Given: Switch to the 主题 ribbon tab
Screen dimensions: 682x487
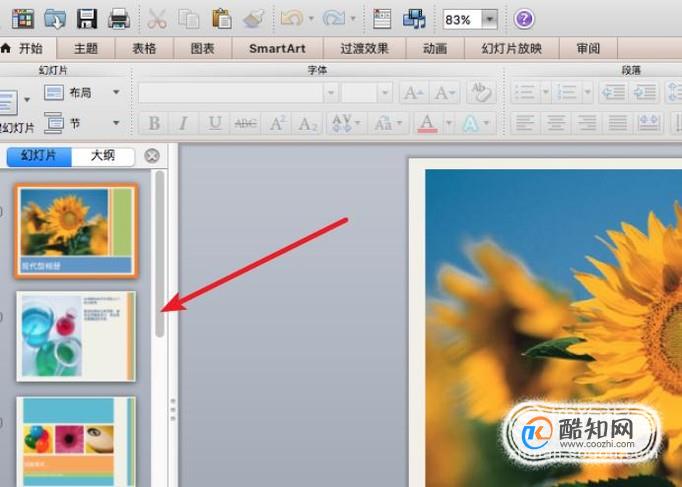Looking at the screenshot, I should (86, 48).
